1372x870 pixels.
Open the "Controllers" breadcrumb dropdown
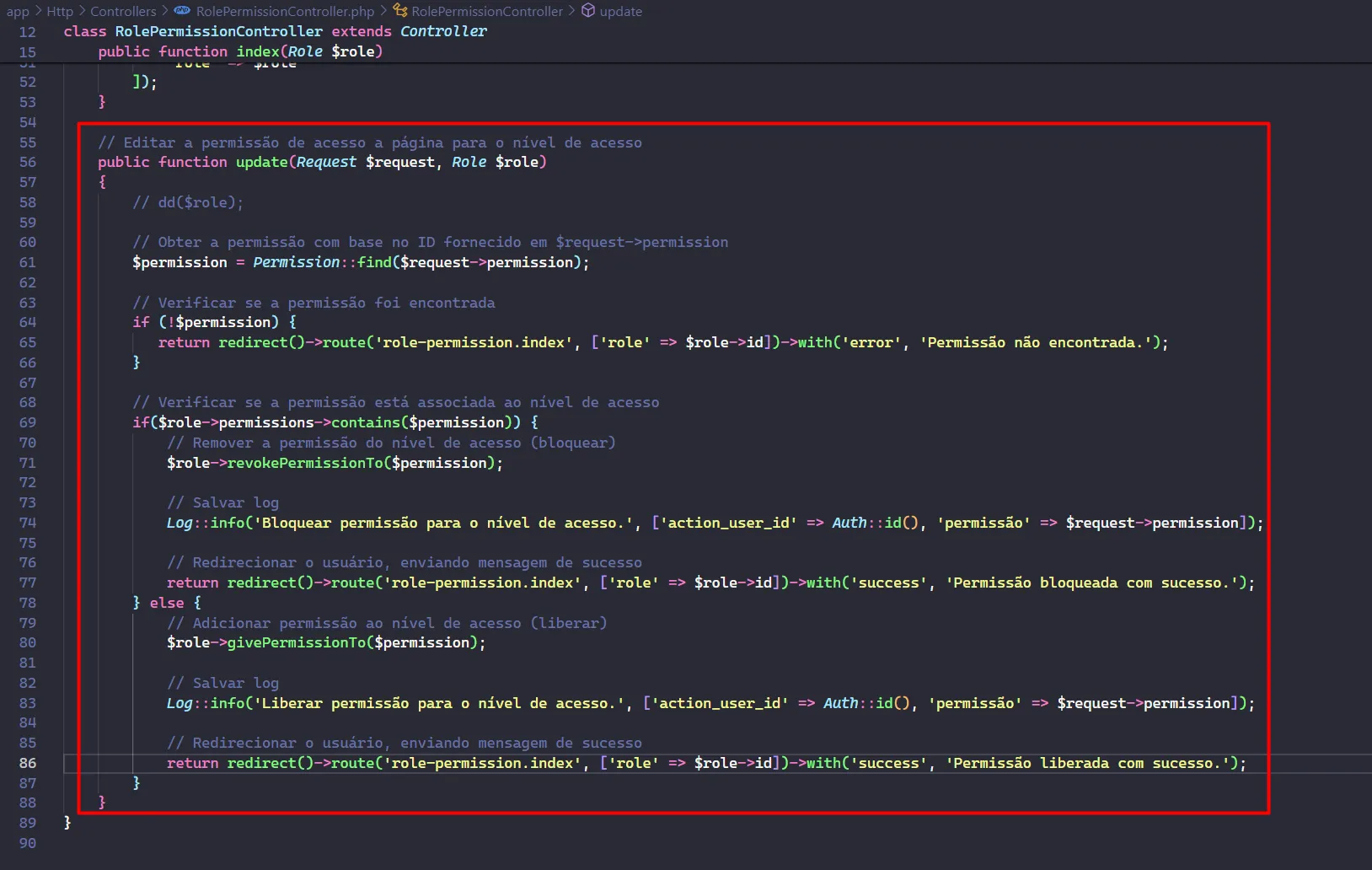123,11
